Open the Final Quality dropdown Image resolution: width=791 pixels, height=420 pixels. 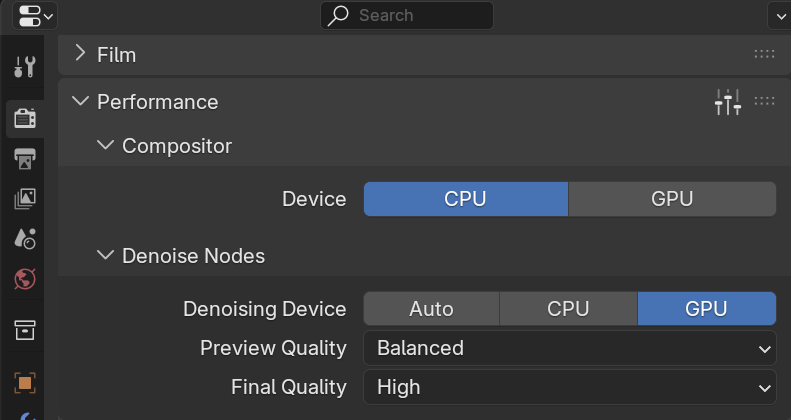pos(569,387)
